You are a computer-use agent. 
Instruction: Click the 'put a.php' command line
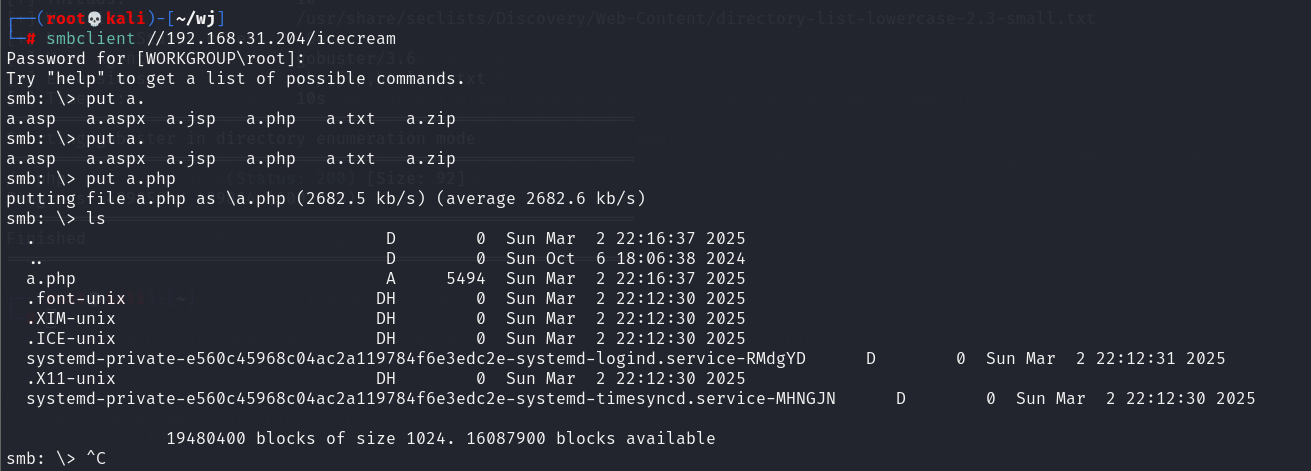pos(91,178)
